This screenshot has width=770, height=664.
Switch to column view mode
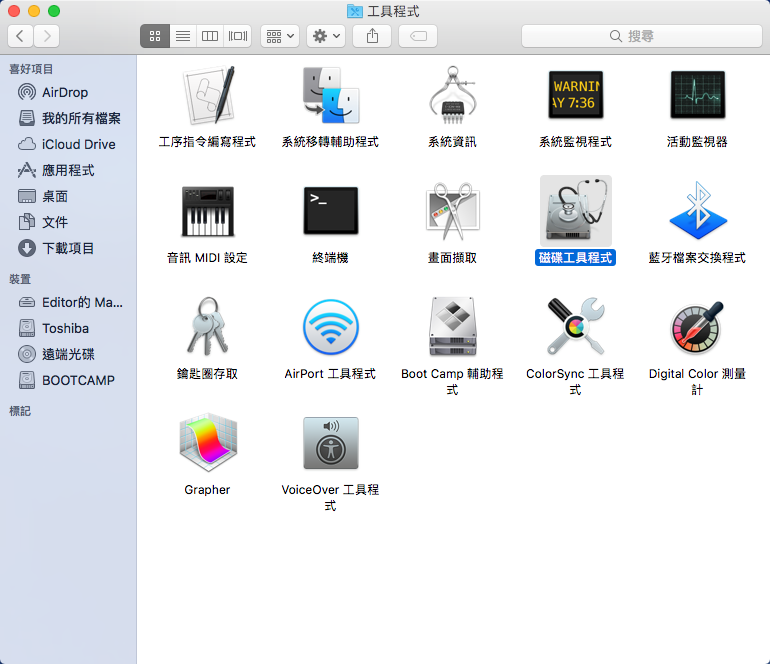(x=209, y=36)
